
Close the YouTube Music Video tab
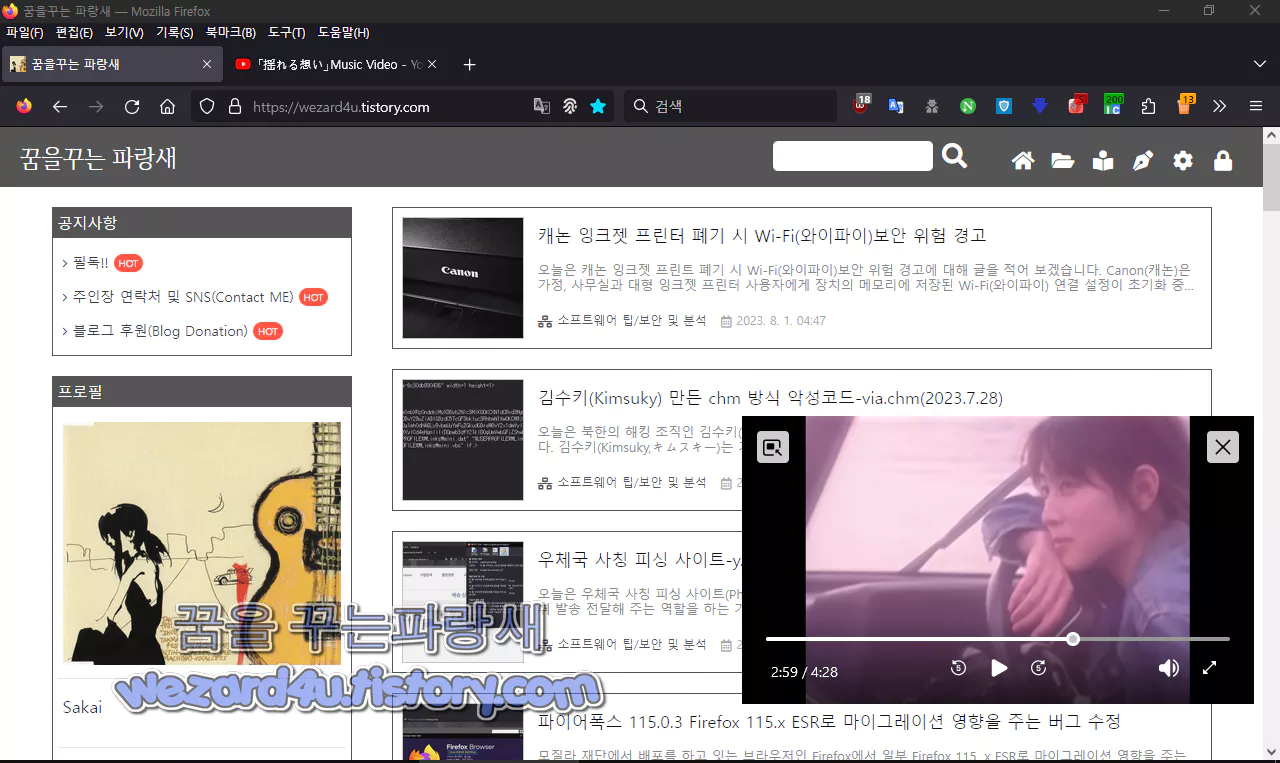tap(431, 64)
